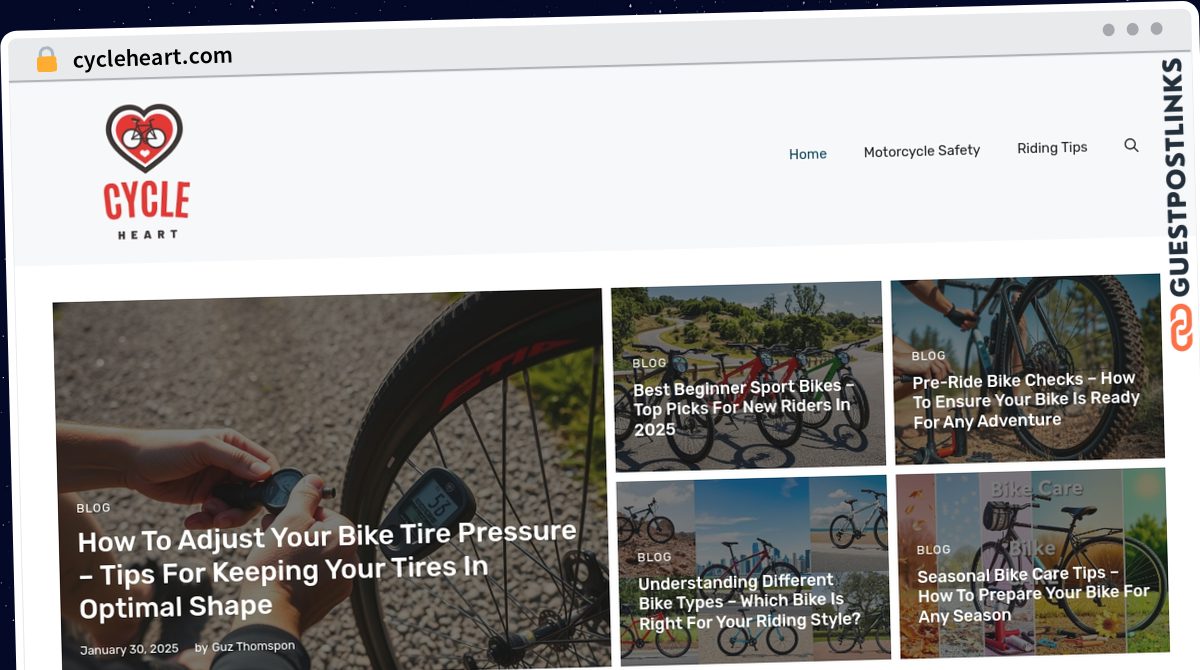Open the Best Beginner Sport Bikes post
This screenshot has height=670, width=1200.
[x=744, y=408]
